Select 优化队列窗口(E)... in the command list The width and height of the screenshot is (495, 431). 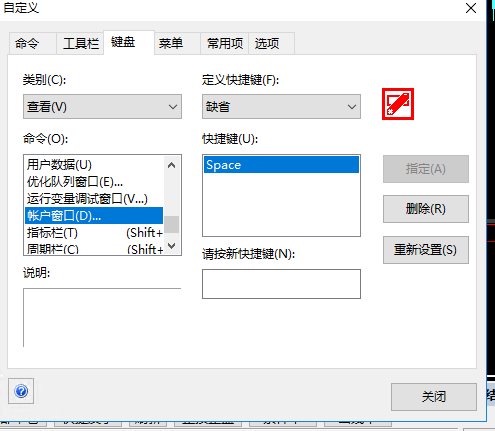[94, 182]
